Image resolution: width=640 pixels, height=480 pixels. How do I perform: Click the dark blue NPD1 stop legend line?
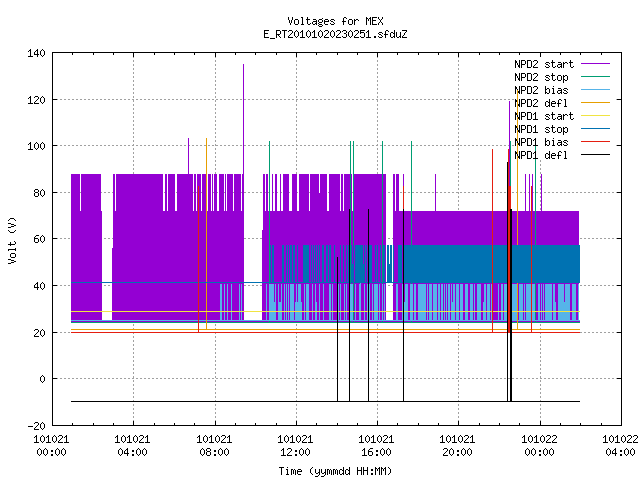click(595, 129)
